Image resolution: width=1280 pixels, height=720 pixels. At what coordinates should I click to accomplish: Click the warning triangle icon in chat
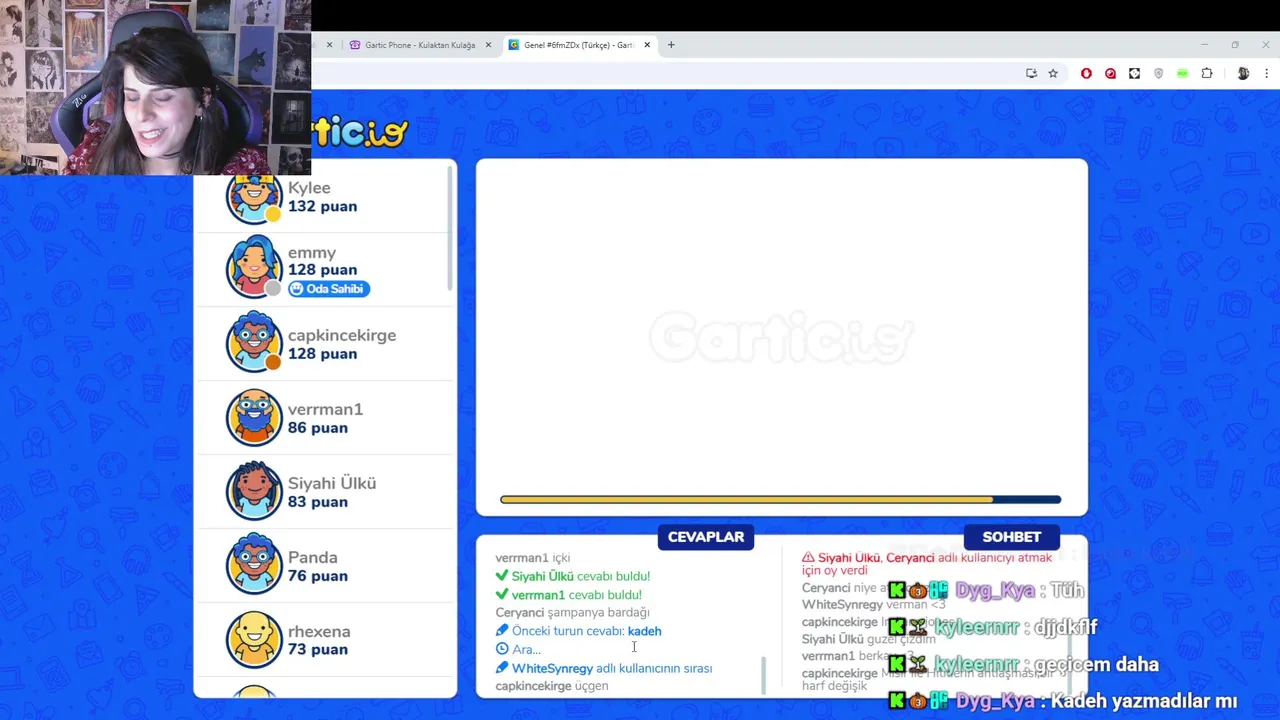point(808,558)
